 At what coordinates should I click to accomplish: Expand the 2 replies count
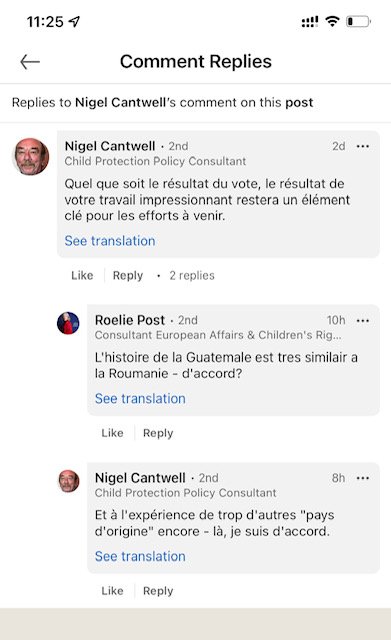click(192, 276)
